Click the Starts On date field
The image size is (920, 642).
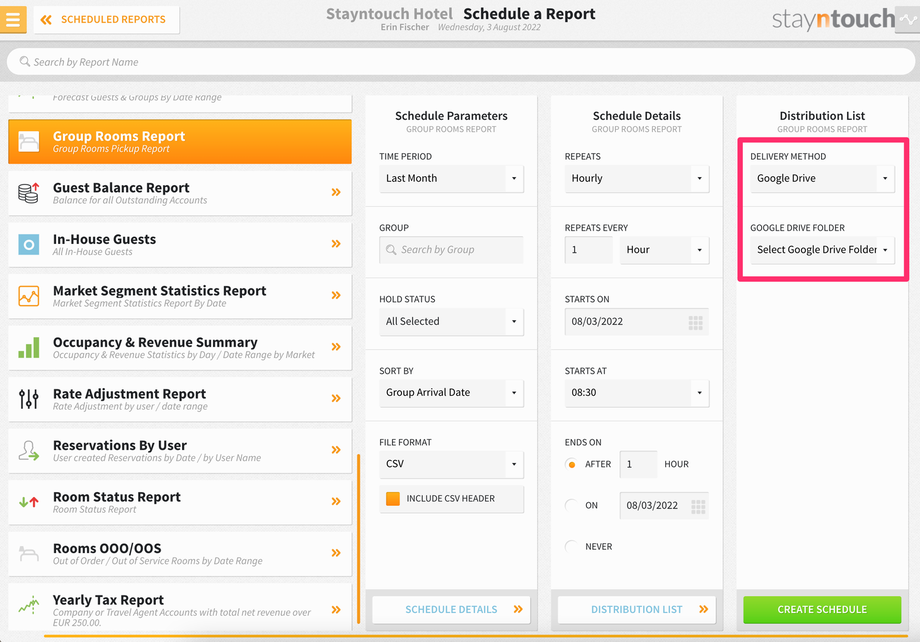[637, 322]
